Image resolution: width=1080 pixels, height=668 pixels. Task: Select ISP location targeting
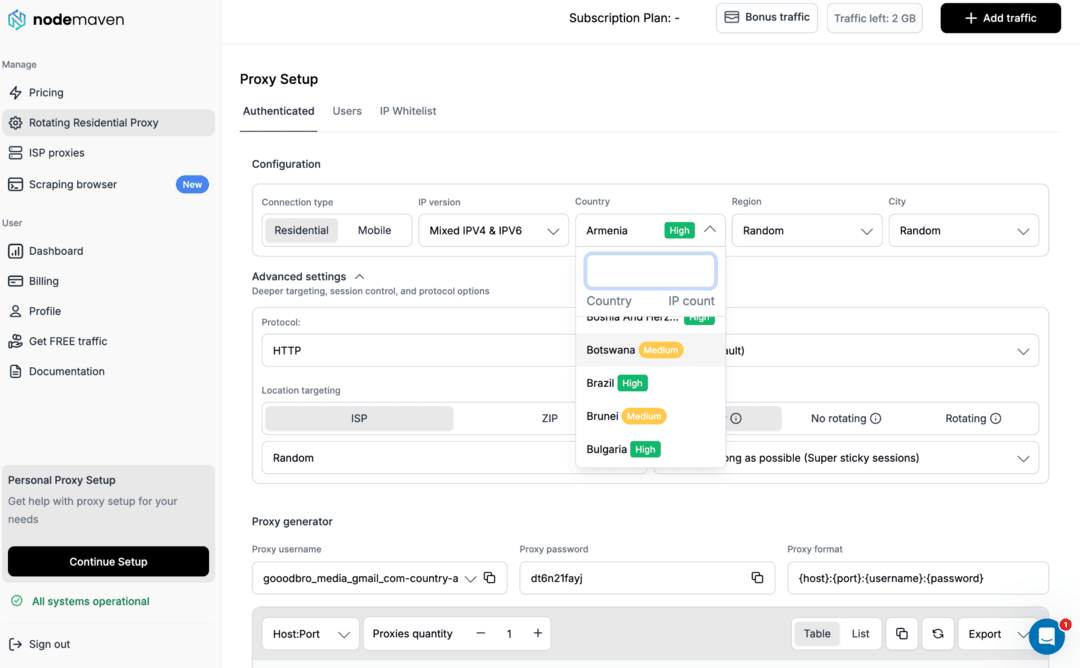(359, 418)
